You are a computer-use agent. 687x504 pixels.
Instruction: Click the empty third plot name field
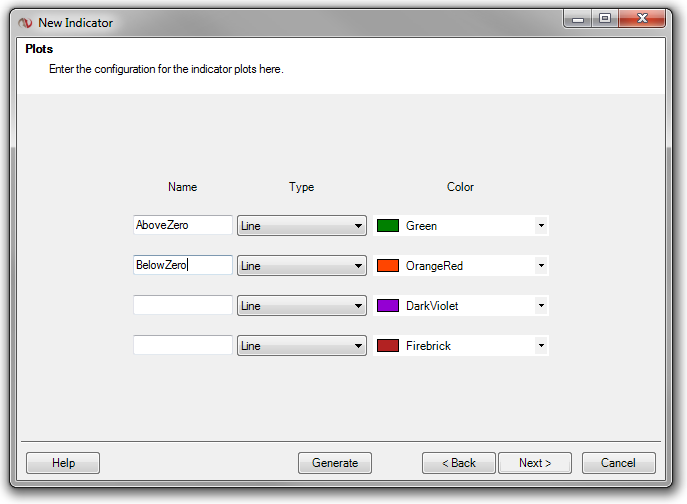click(183, 305)
